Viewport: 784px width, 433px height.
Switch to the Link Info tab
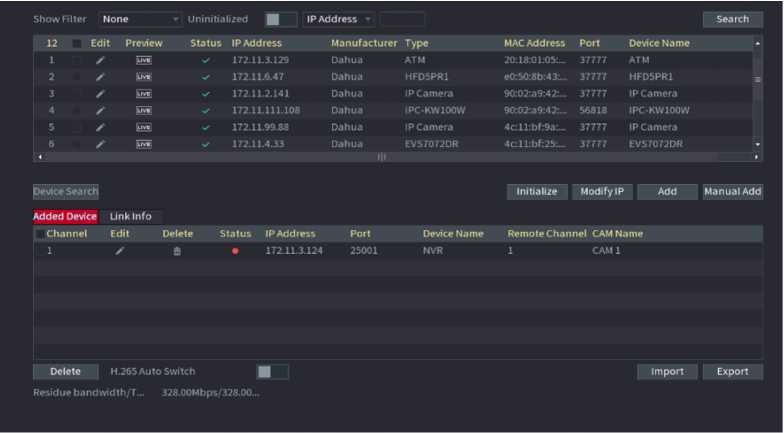point(131,216)
